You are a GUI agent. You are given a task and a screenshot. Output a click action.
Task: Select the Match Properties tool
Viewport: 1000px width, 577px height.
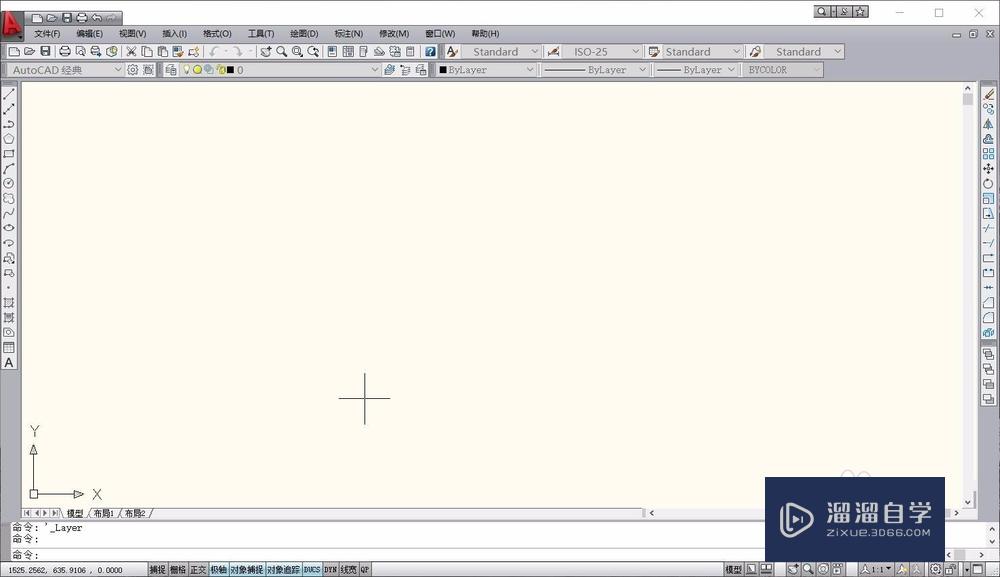coord(178,51)
